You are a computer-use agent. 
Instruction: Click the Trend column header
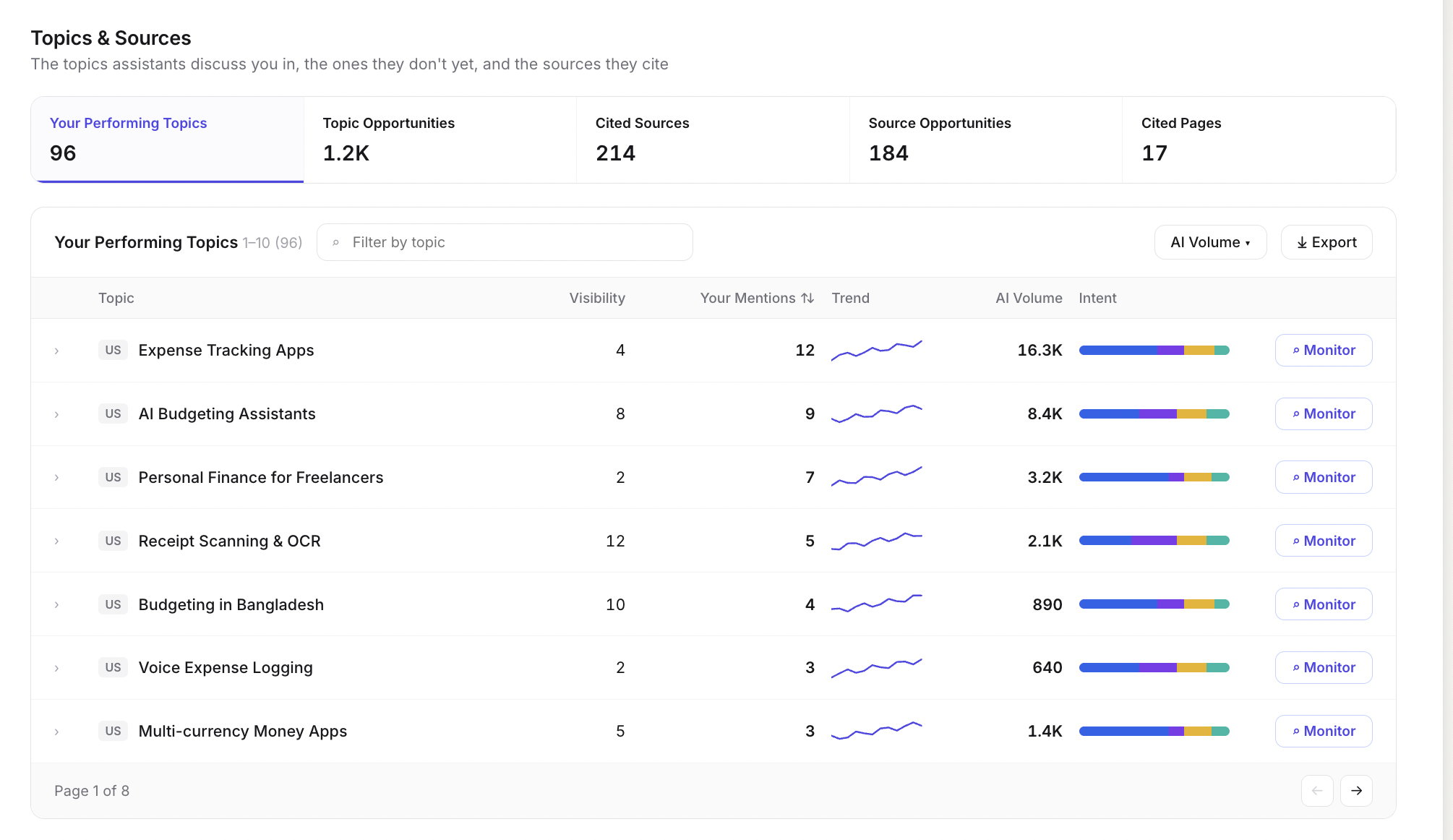[850, 298]
